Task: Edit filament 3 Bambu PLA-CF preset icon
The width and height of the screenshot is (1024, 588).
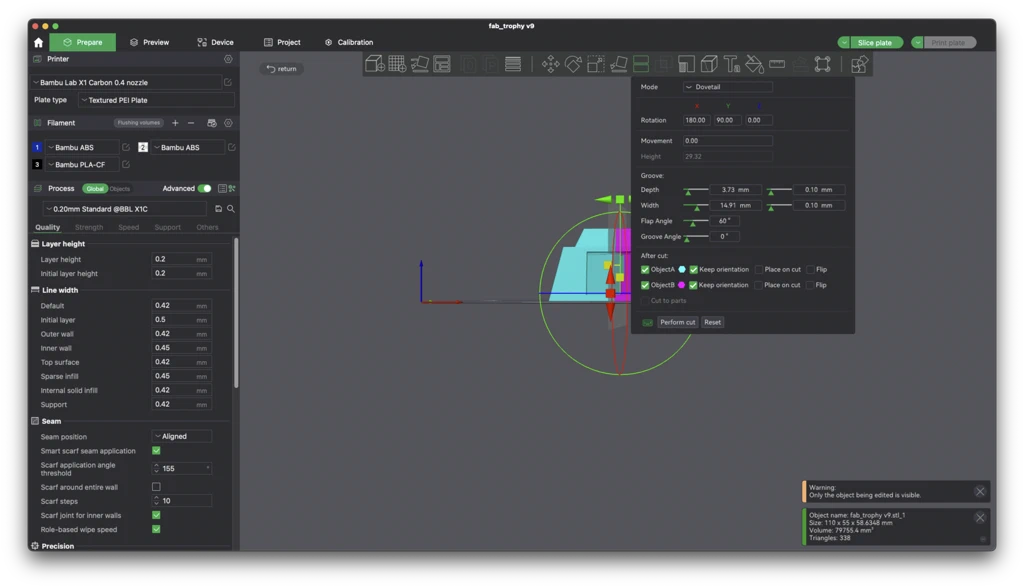Action: (x=126, y=165)
